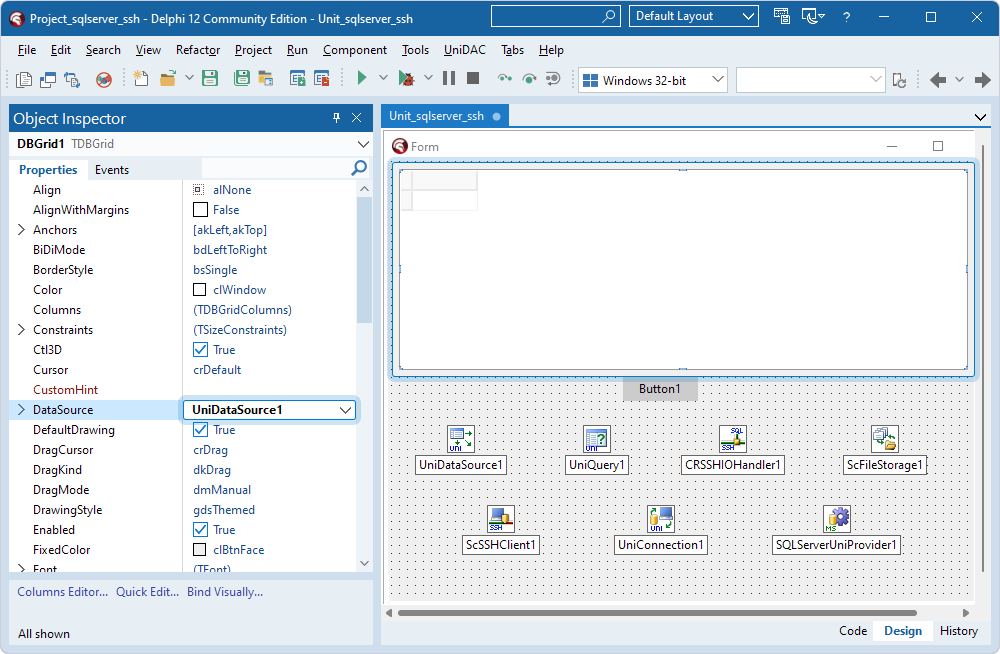Open the Windows 32-bit target platform dropdown
1000x654 pixels.
[716, 77]
